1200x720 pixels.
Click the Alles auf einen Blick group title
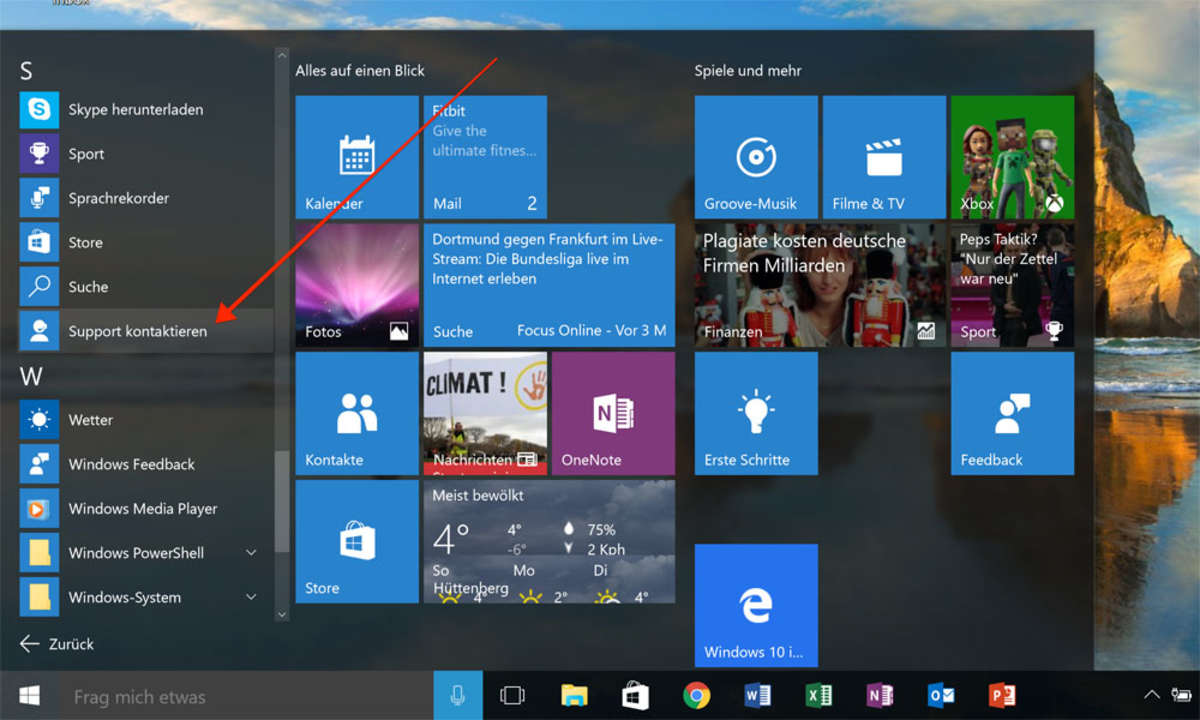pos(360,71)
